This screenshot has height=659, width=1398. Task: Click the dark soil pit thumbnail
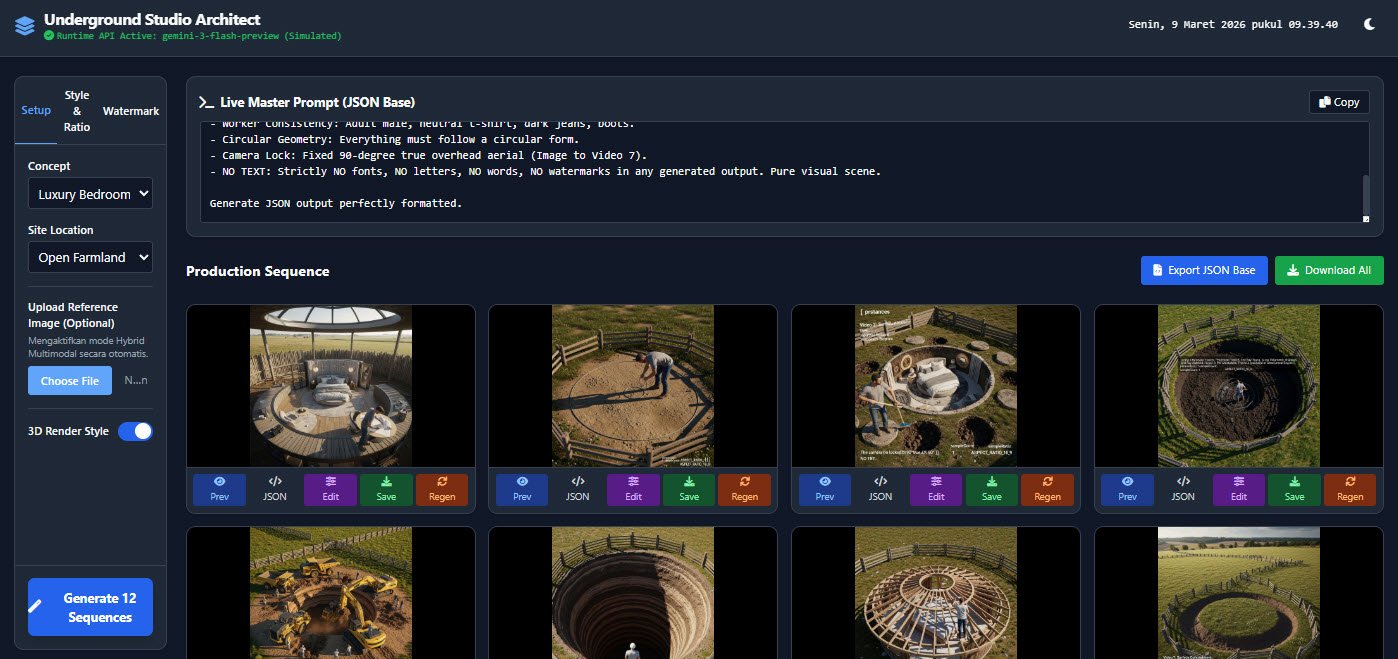pos(1239,386)
